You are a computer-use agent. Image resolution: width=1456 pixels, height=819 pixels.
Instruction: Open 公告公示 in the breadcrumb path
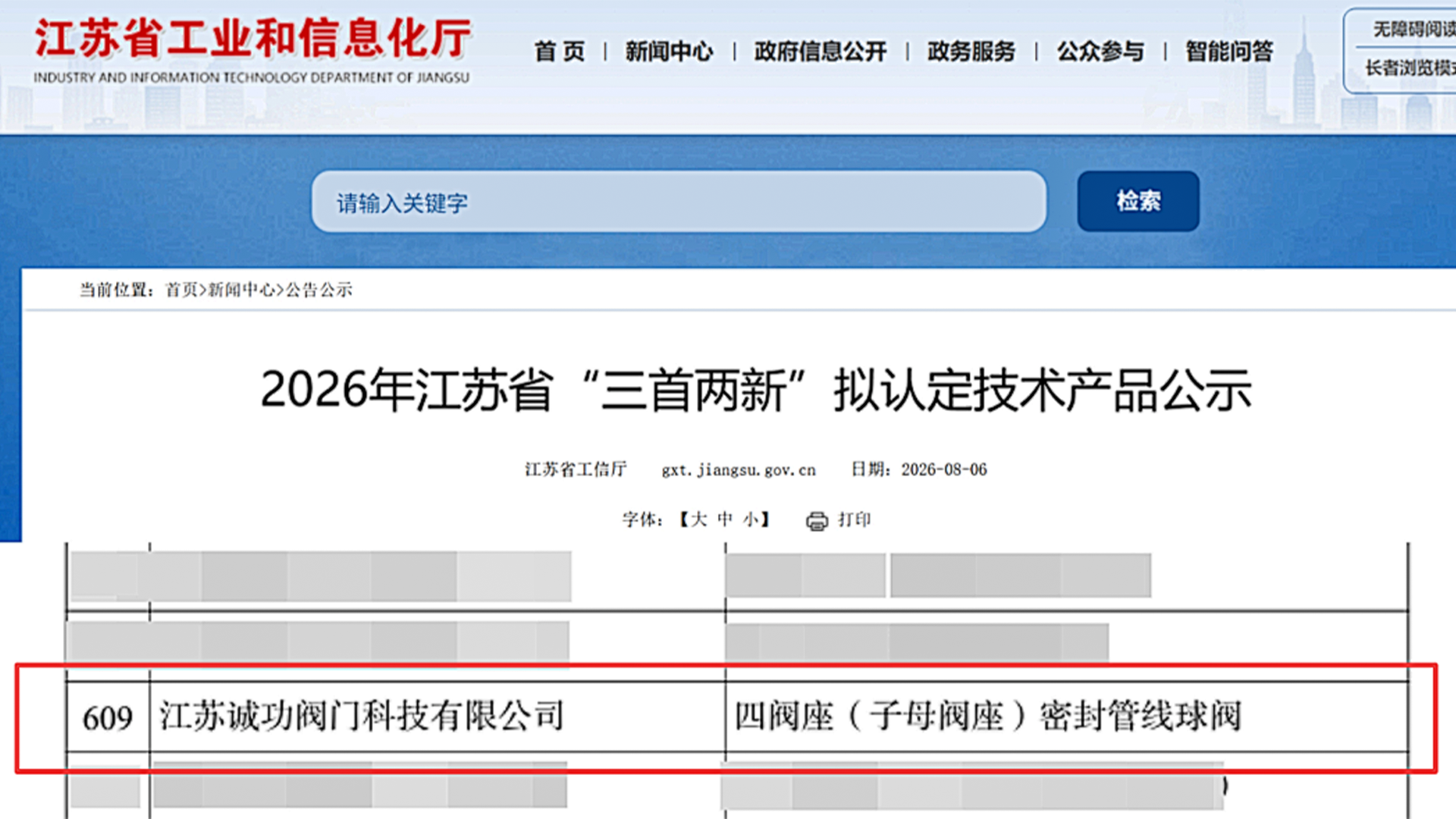click(318, 290)
